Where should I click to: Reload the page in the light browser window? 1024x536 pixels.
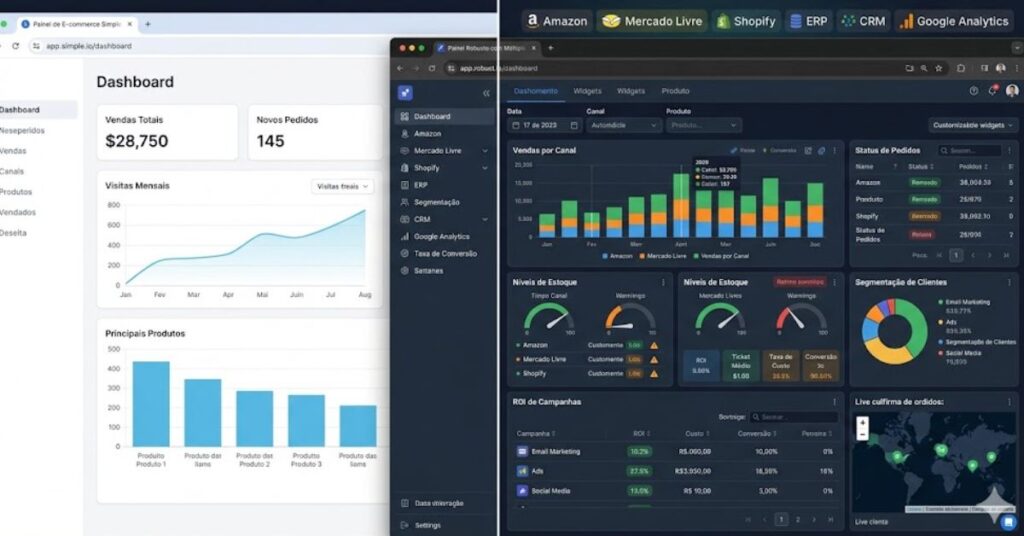click(16, 46)
